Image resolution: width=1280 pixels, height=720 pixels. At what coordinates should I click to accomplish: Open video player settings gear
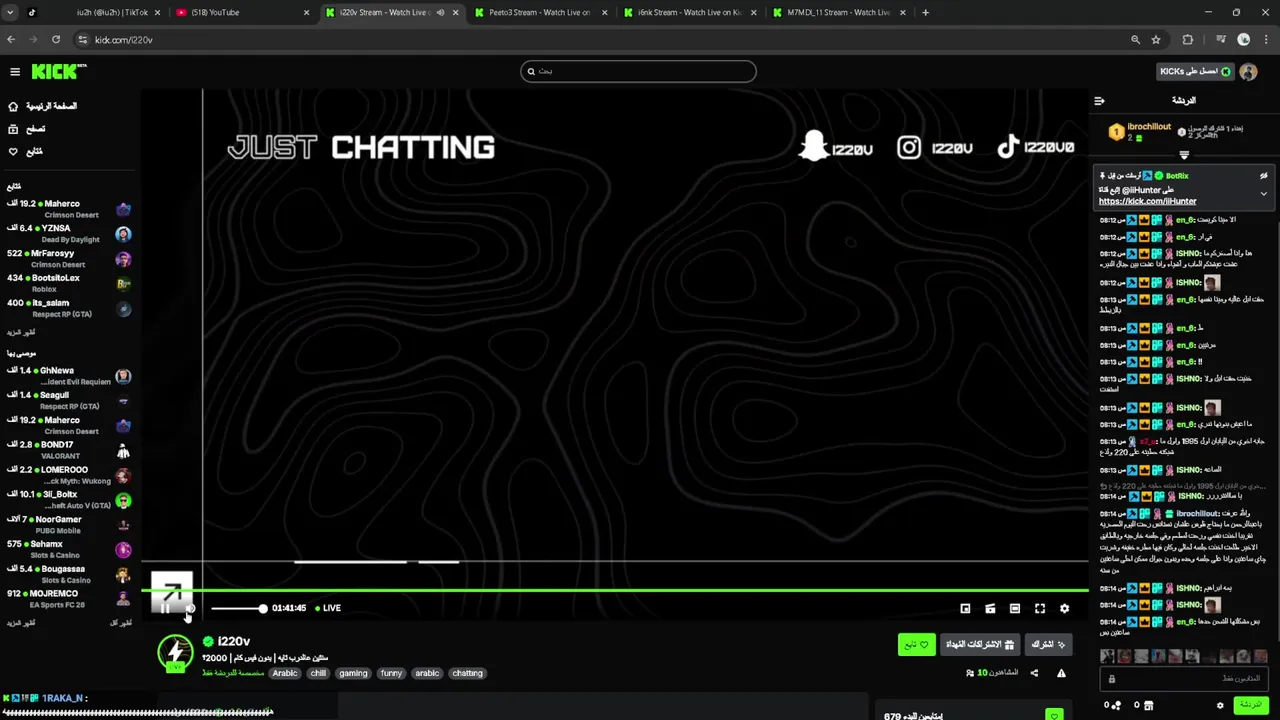[x=1064, y=608]
